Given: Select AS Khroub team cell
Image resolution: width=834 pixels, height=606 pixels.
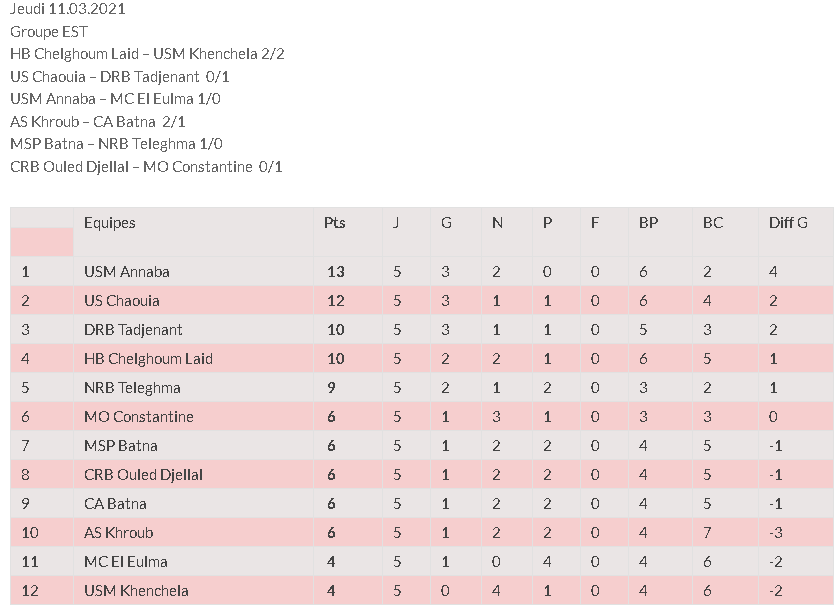Looking at the screenshot, I should click(x=119, y=533).
